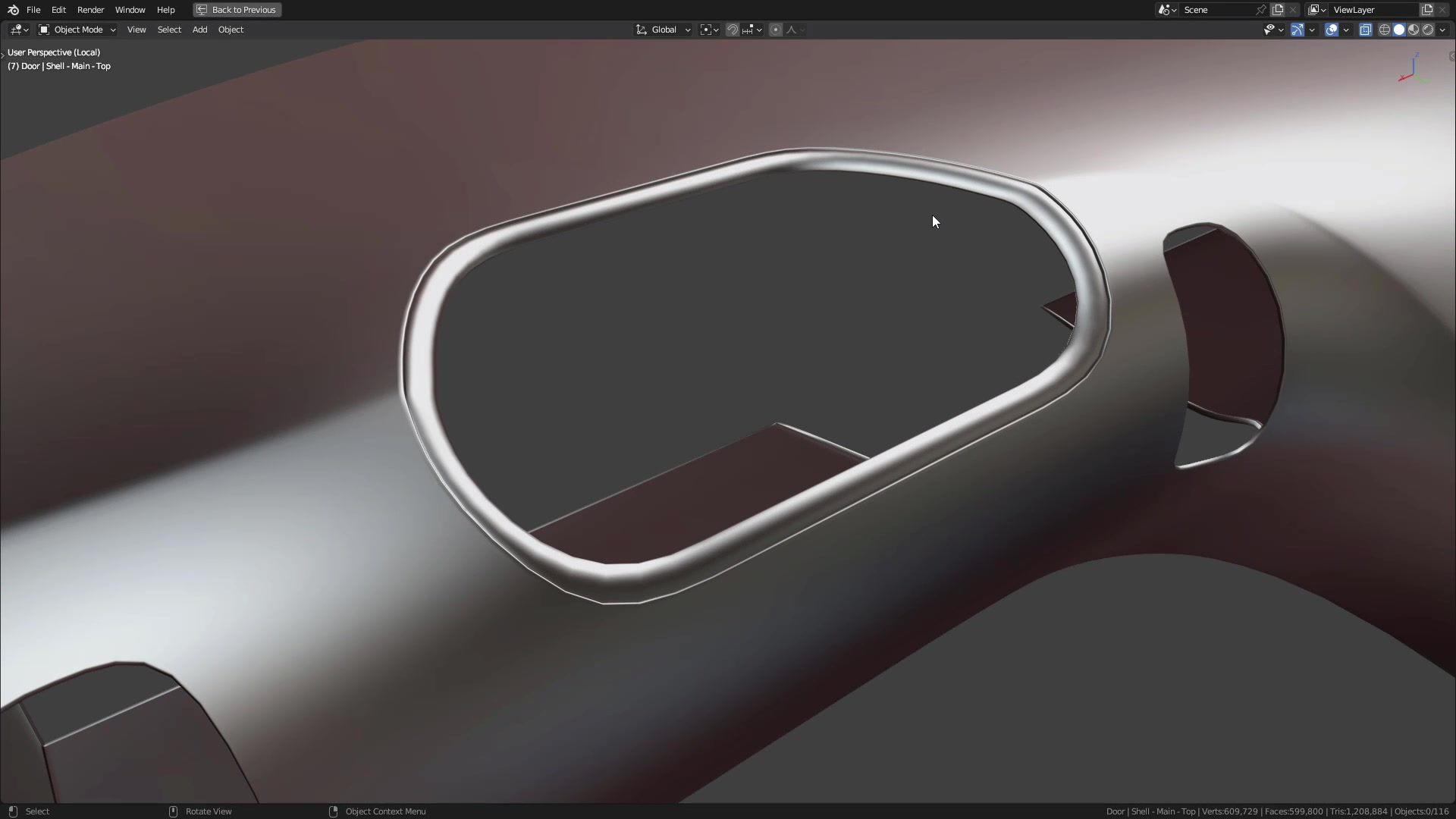
Task: Click the Z axis on navigation gizmo
Action: click(1417, 55)
